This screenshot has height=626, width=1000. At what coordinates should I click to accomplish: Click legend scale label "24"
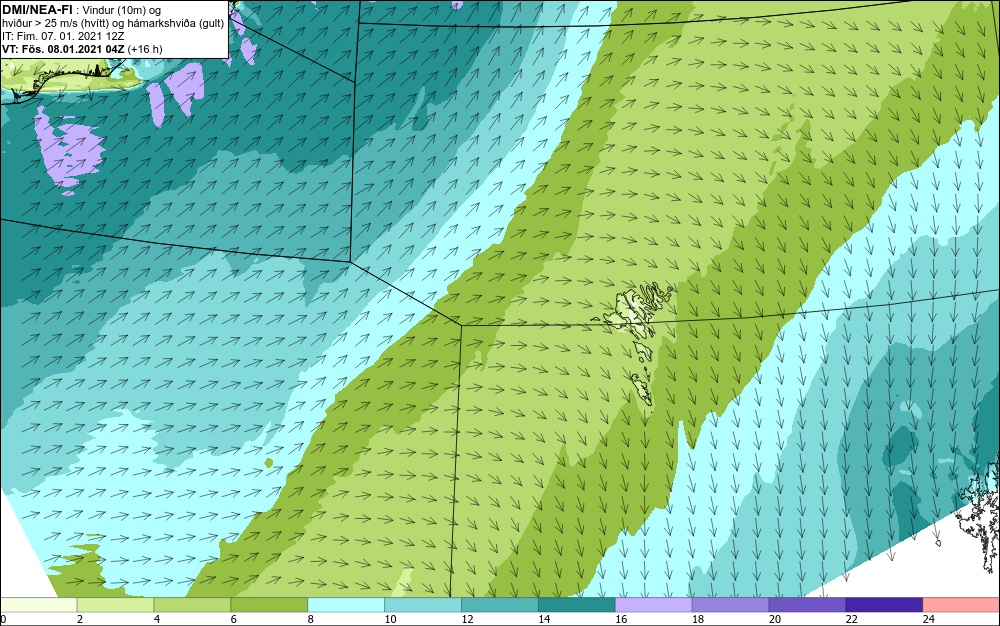click(929, 619)
